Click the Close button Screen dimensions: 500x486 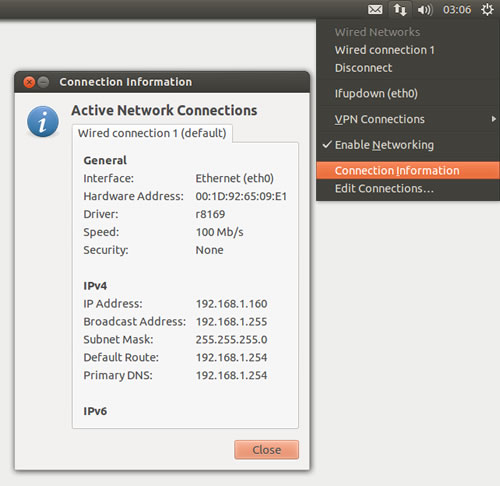coord(266,450)
